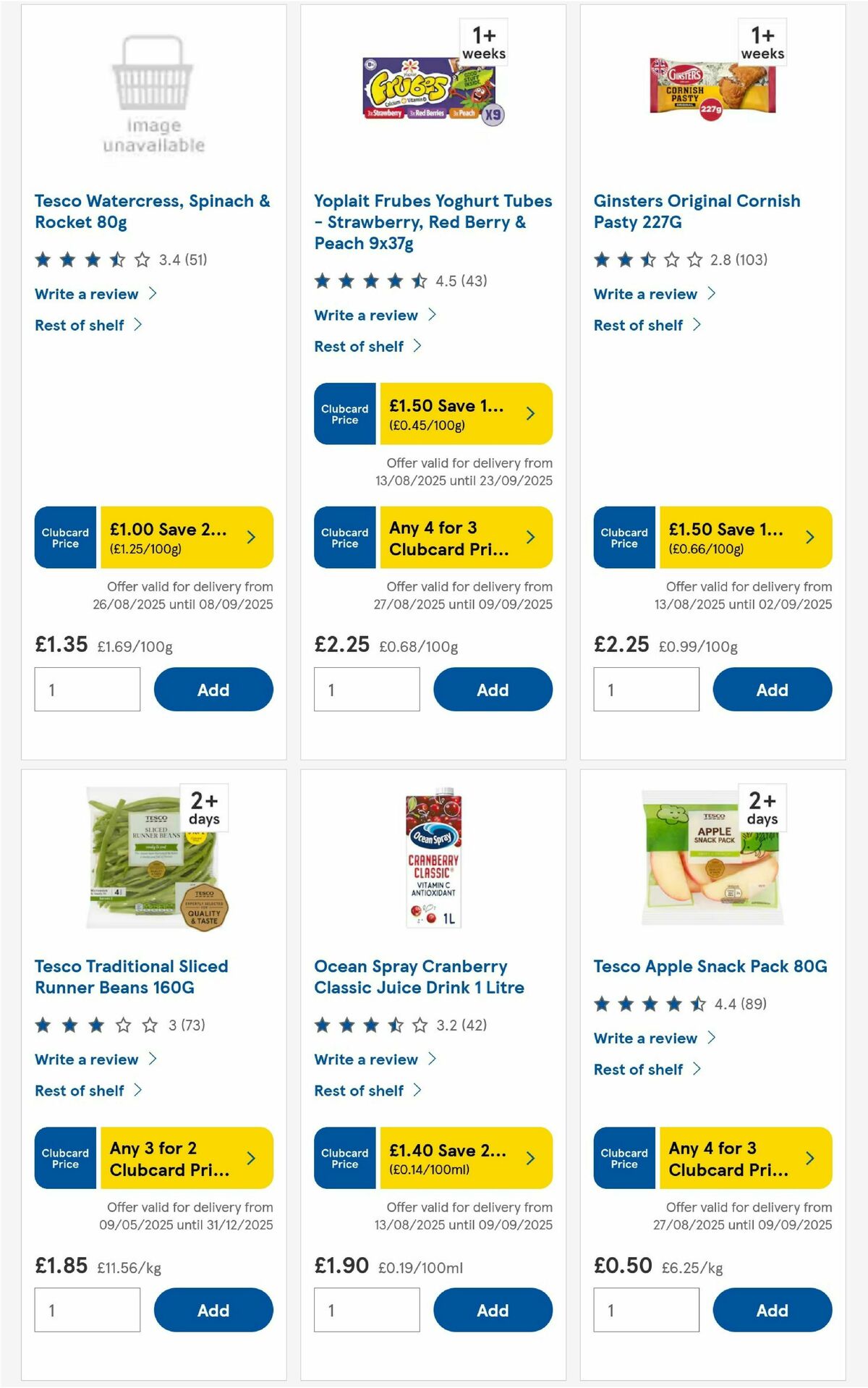Select the Clubcard Price badge on Frubes Any 4 offer
This screenshot has width=868, height=1388.
pos(344,537)
